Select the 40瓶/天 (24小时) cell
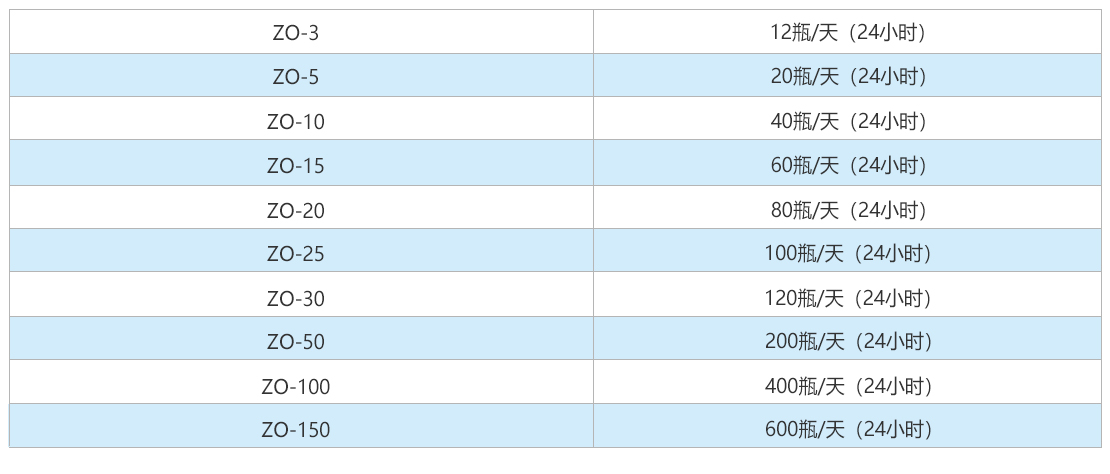 coord(847,121)
